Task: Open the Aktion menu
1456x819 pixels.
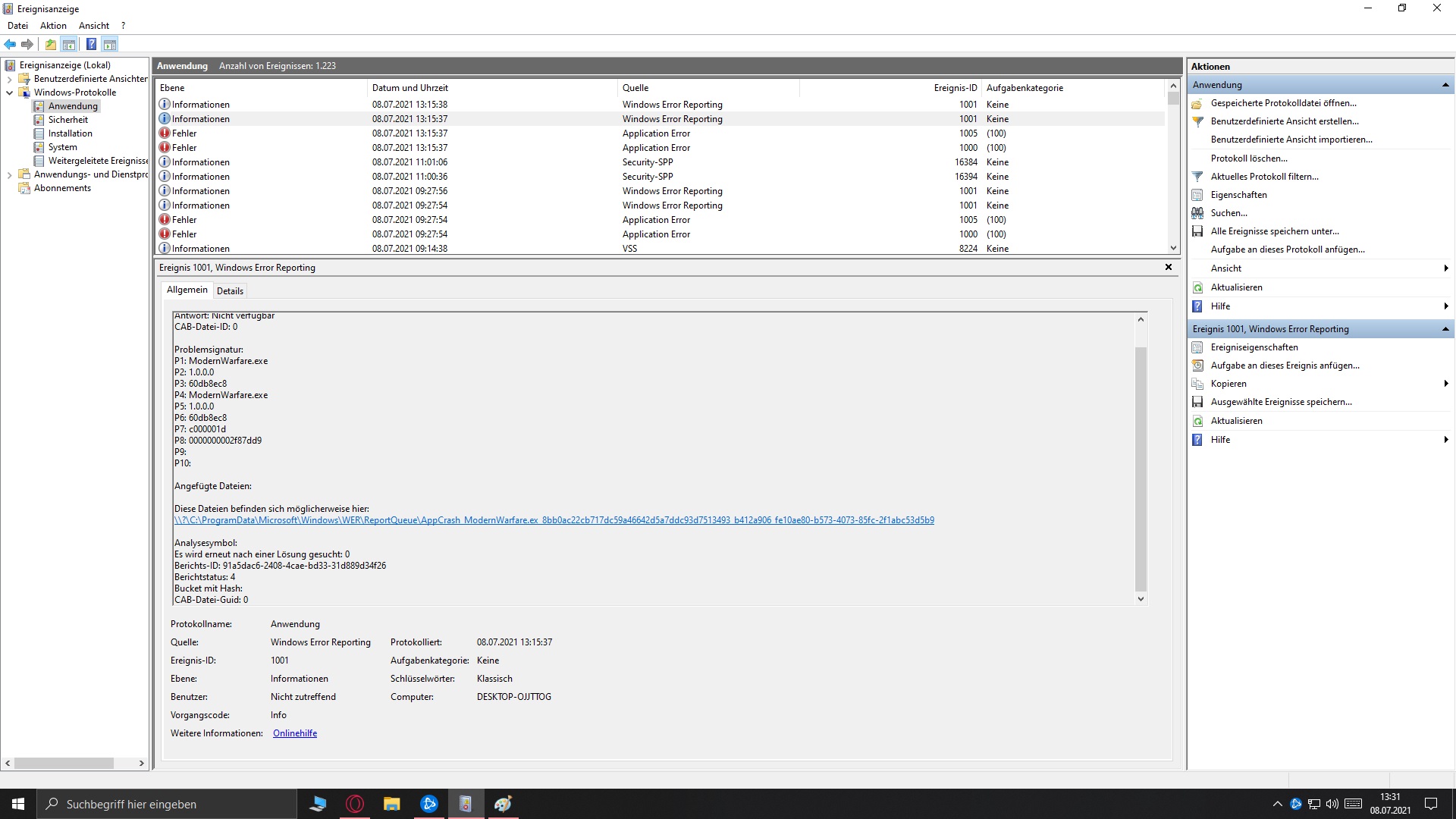Action: (53, 25)
